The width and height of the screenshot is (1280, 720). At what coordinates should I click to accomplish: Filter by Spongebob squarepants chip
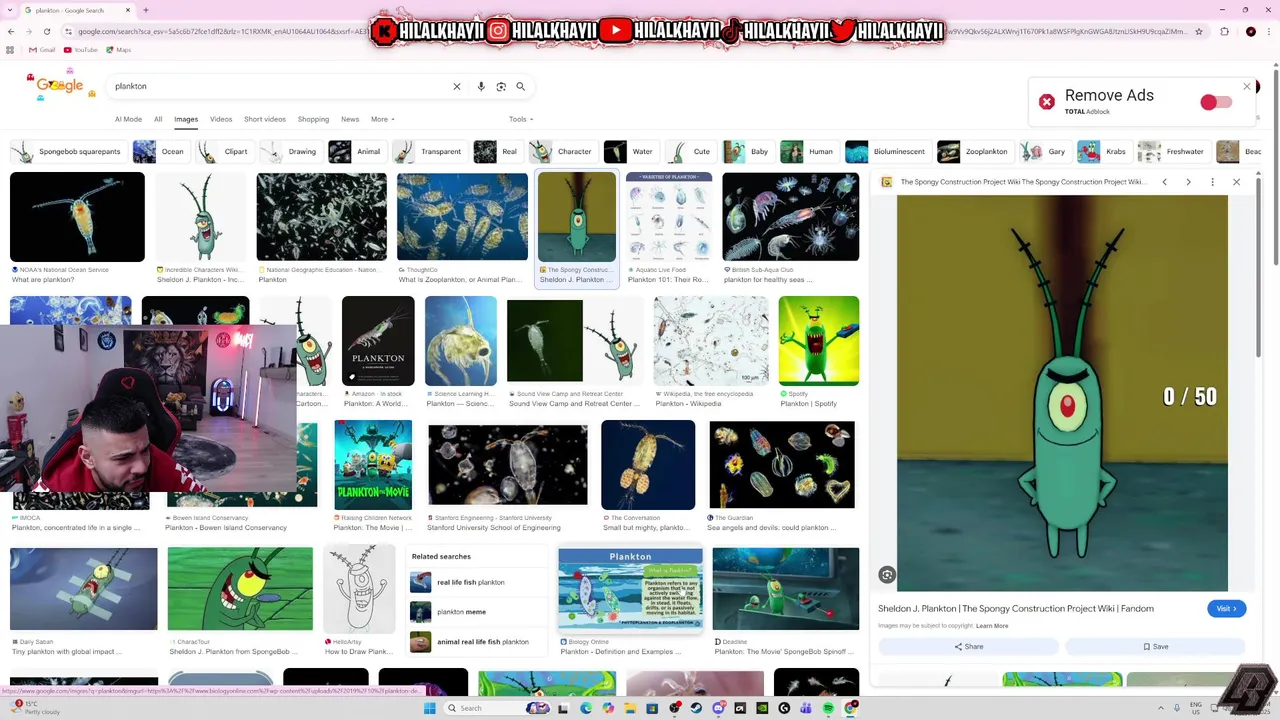[67, 152]
